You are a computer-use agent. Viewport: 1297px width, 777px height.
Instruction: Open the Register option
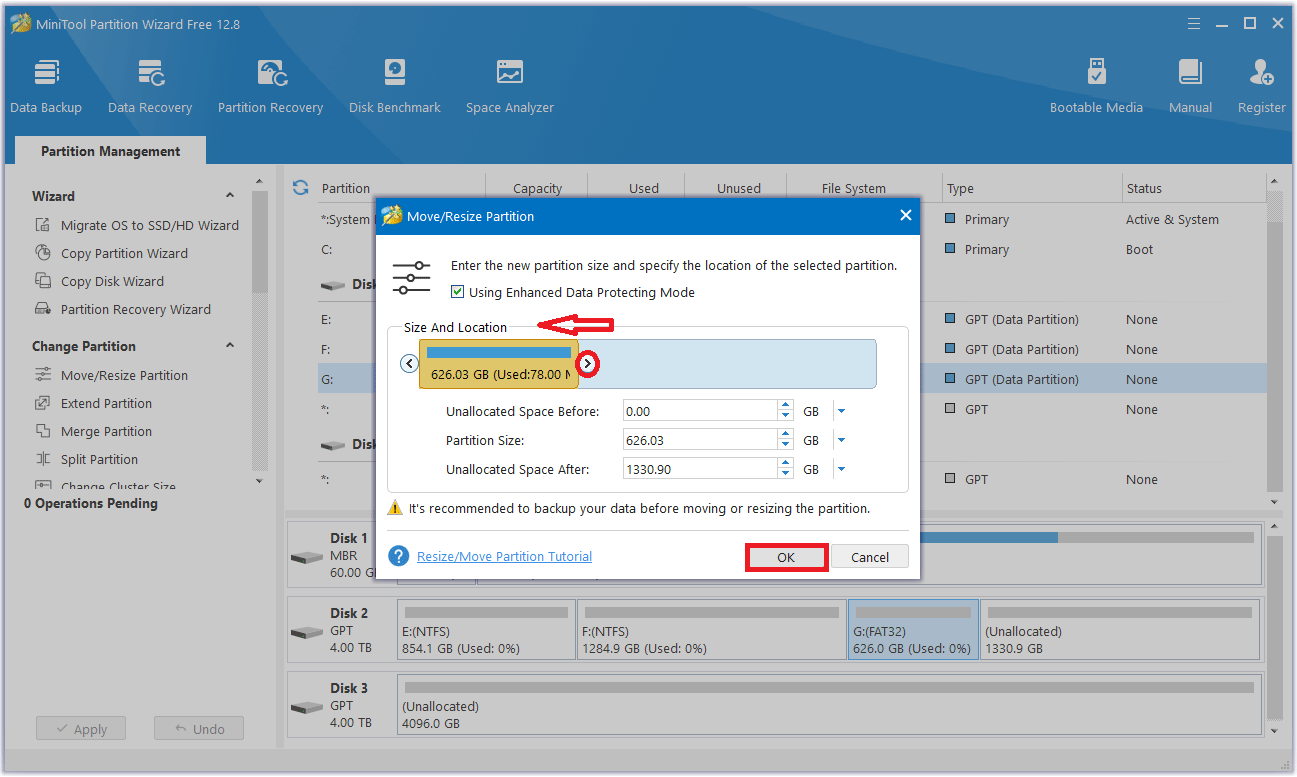coord(1262,86)
